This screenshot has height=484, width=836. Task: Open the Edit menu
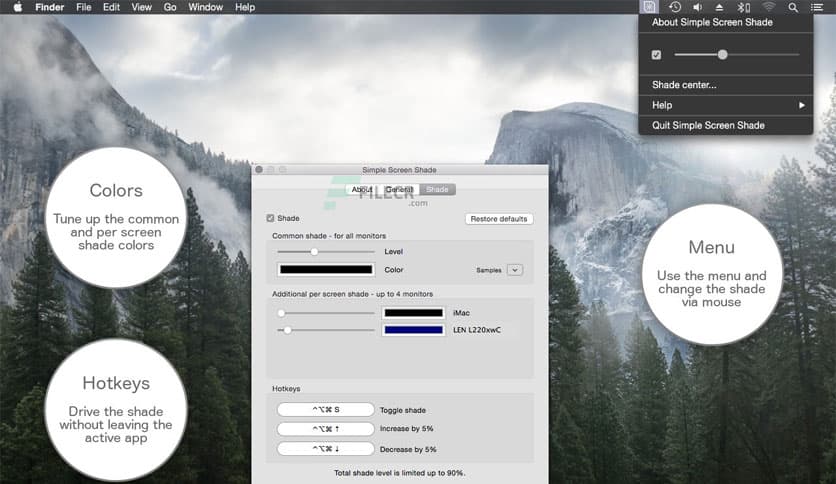(111, 7)
